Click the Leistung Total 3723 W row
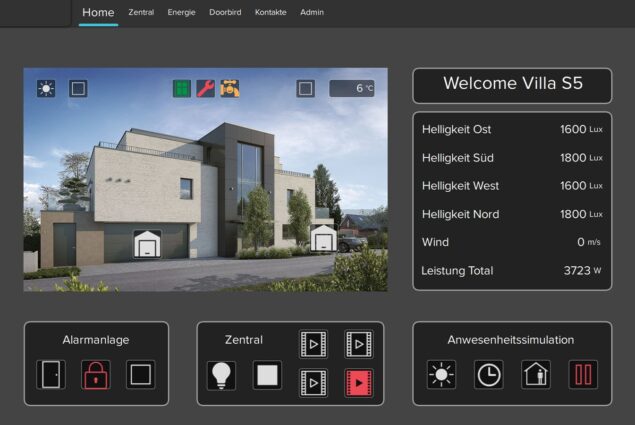This screenshot has width=635, height=425. pyautogui.click(x=512, y=270)
